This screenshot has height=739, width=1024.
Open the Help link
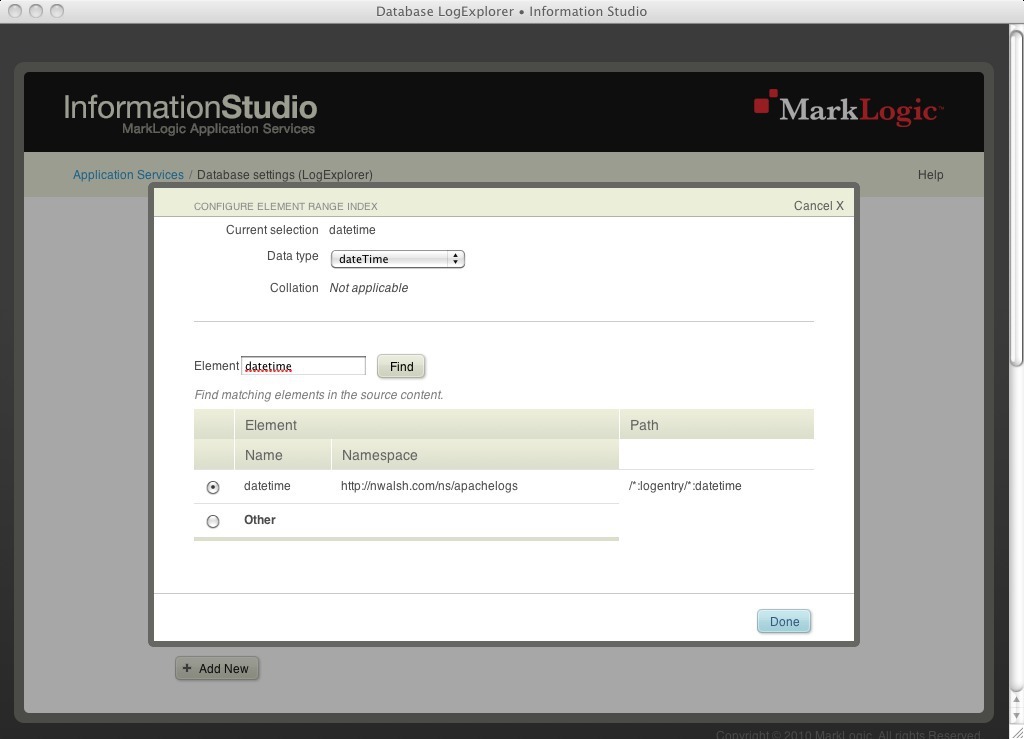[x=931, y=175]
